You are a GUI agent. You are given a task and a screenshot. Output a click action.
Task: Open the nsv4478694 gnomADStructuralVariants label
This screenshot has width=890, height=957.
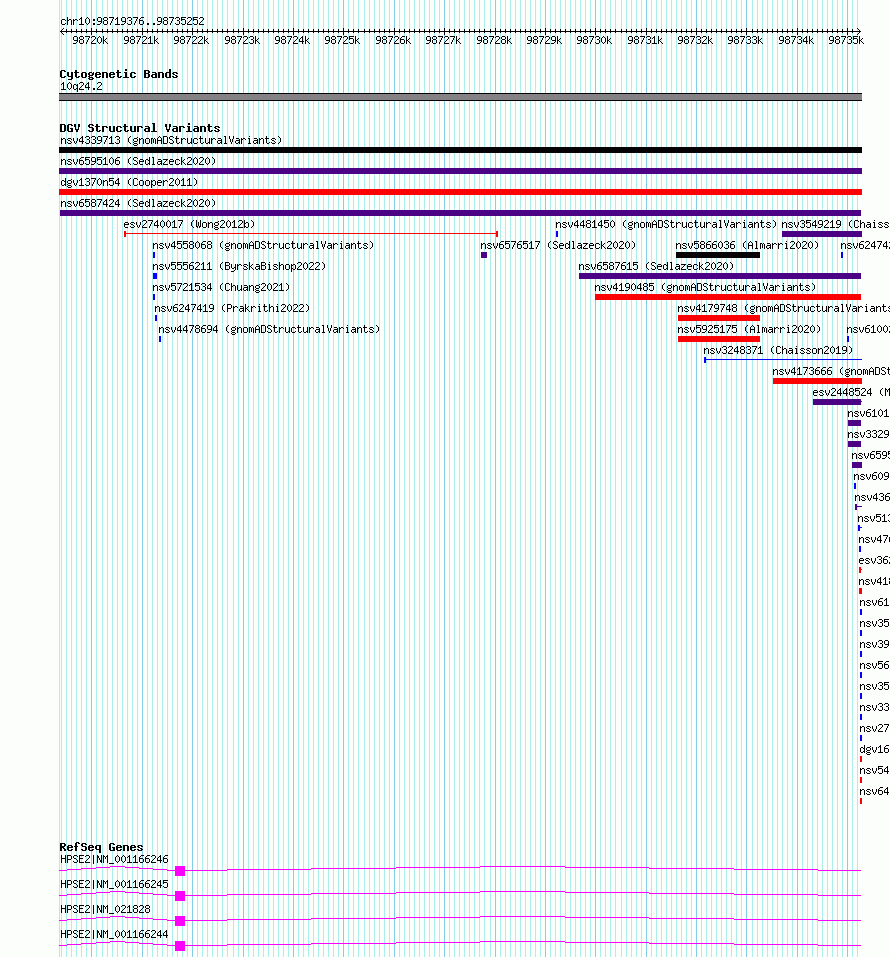269,330
